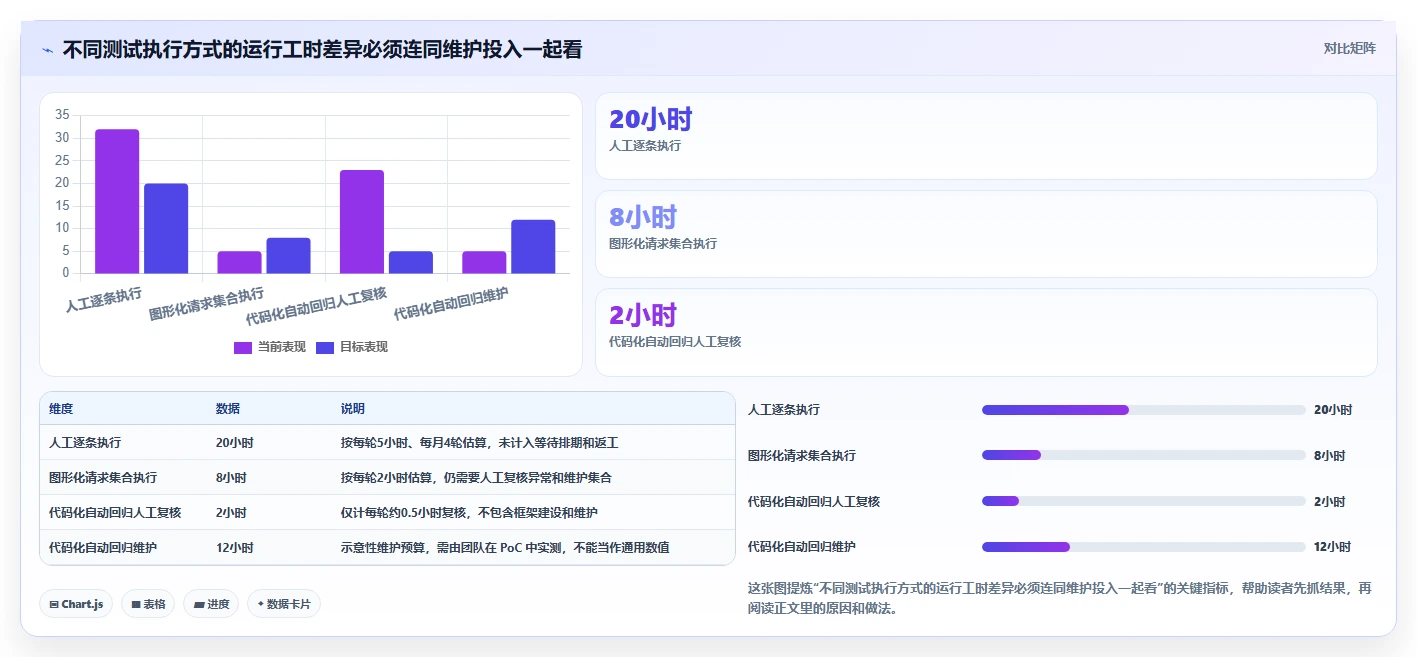1417x657 pixels.
Task: Click the 20小时 table cell
Action: tap(235, 442)
